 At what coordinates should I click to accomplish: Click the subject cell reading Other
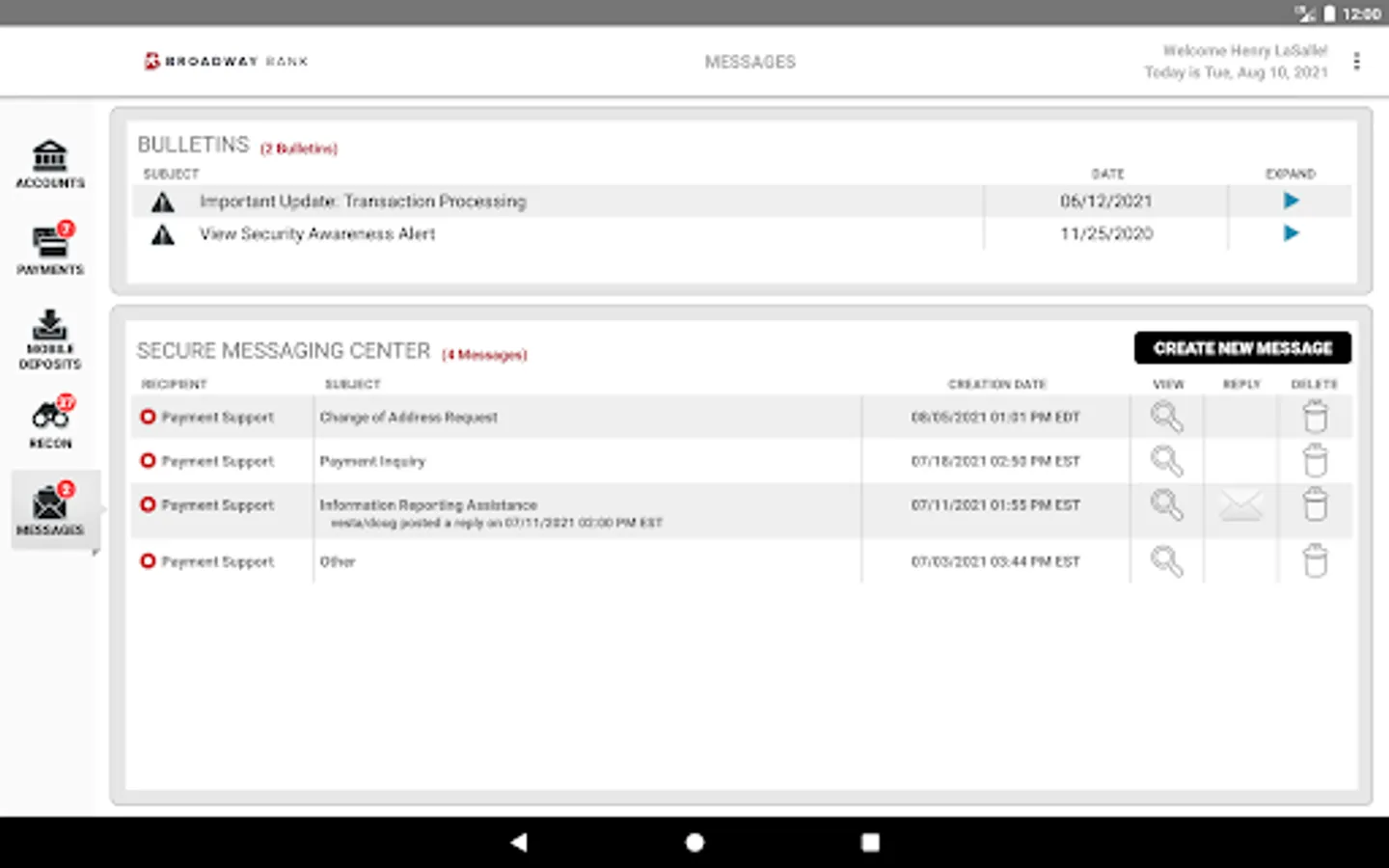[x=338, y=561]
